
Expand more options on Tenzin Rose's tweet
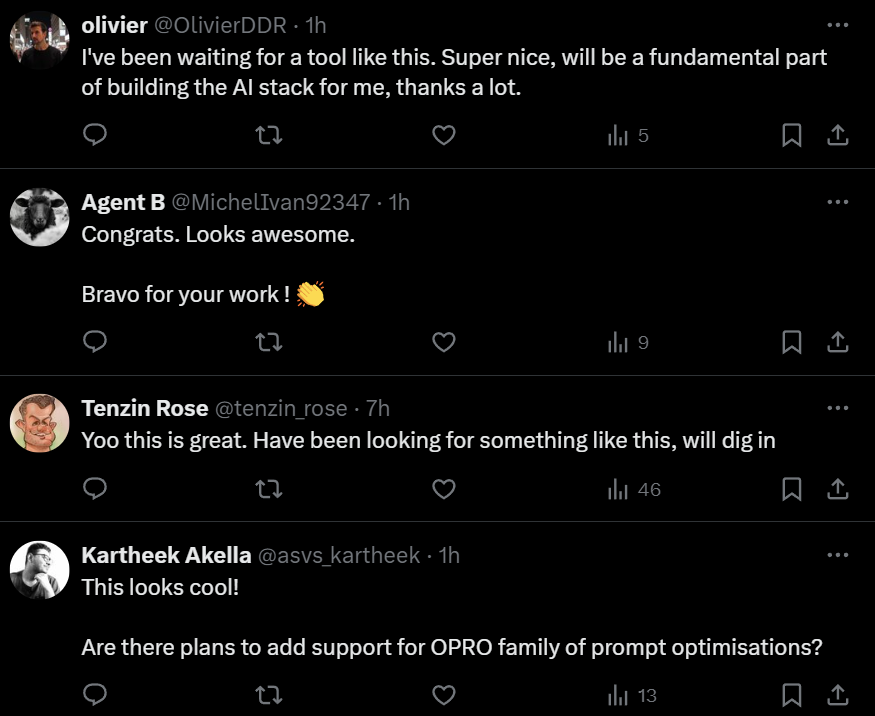pos(837,408)
